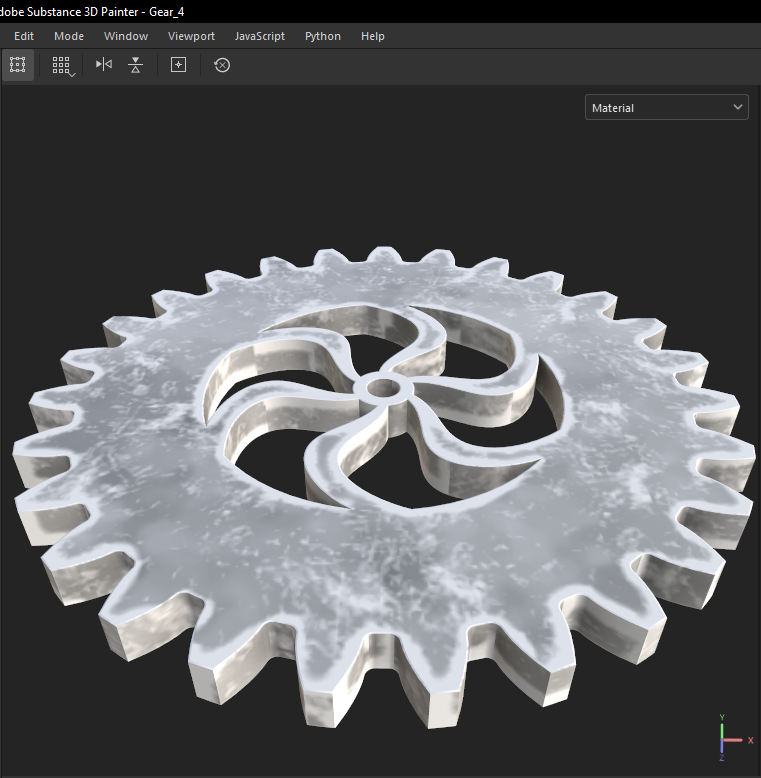Select the transform bounding box tool icon
Viewport: 761px width, 778px height.
coord(18,65)
